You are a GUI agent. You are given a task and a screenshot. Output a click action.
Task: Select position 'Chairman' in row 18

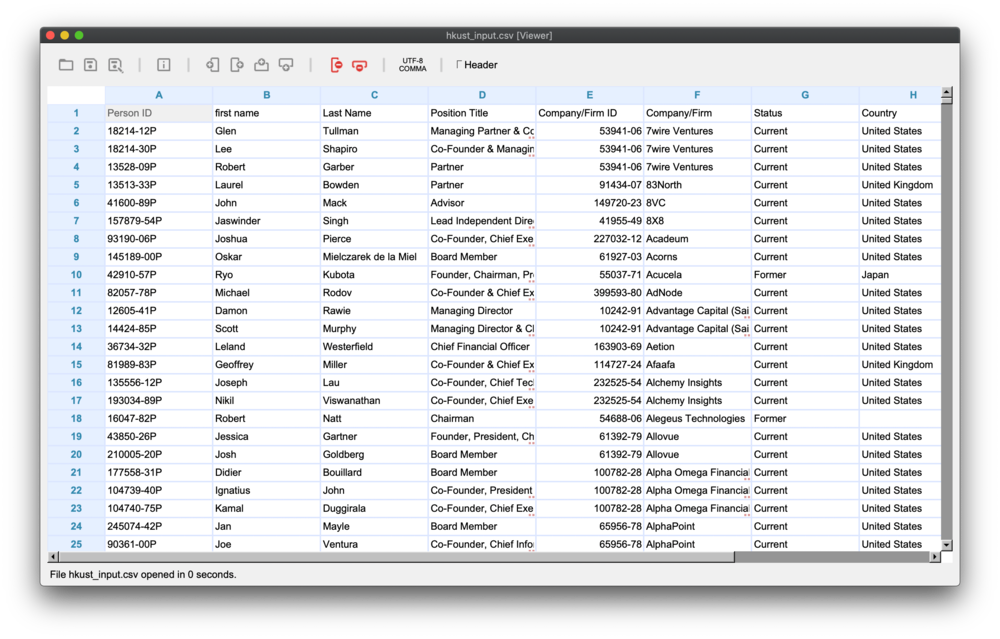[482, 419]
